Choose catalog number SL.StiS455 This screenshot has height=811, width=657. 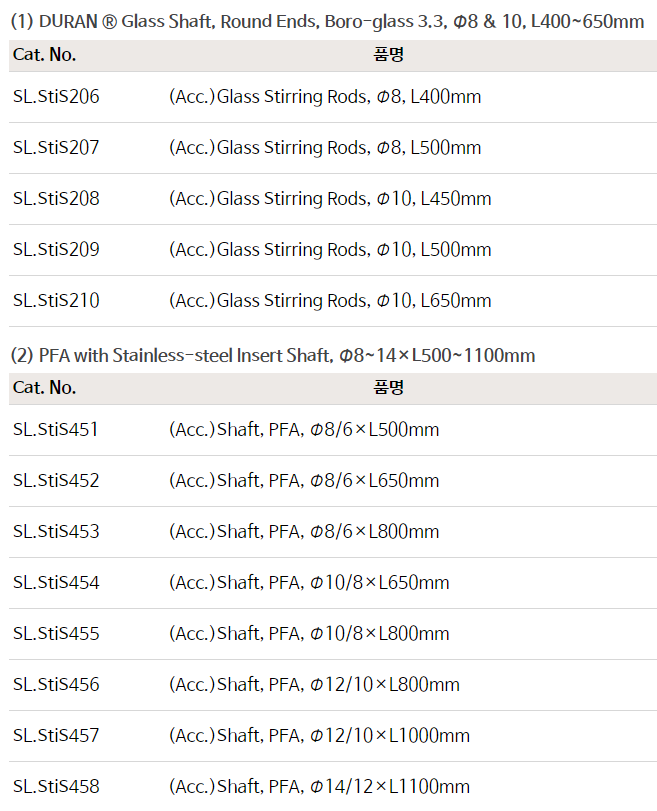coord(56,634)
